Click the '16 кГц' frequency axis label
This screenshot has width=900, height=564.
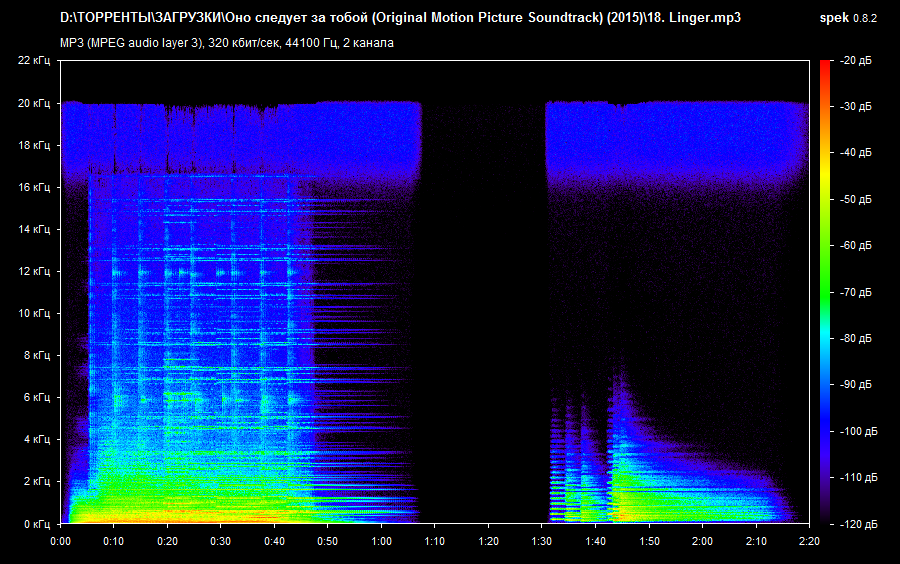[34, 187]
